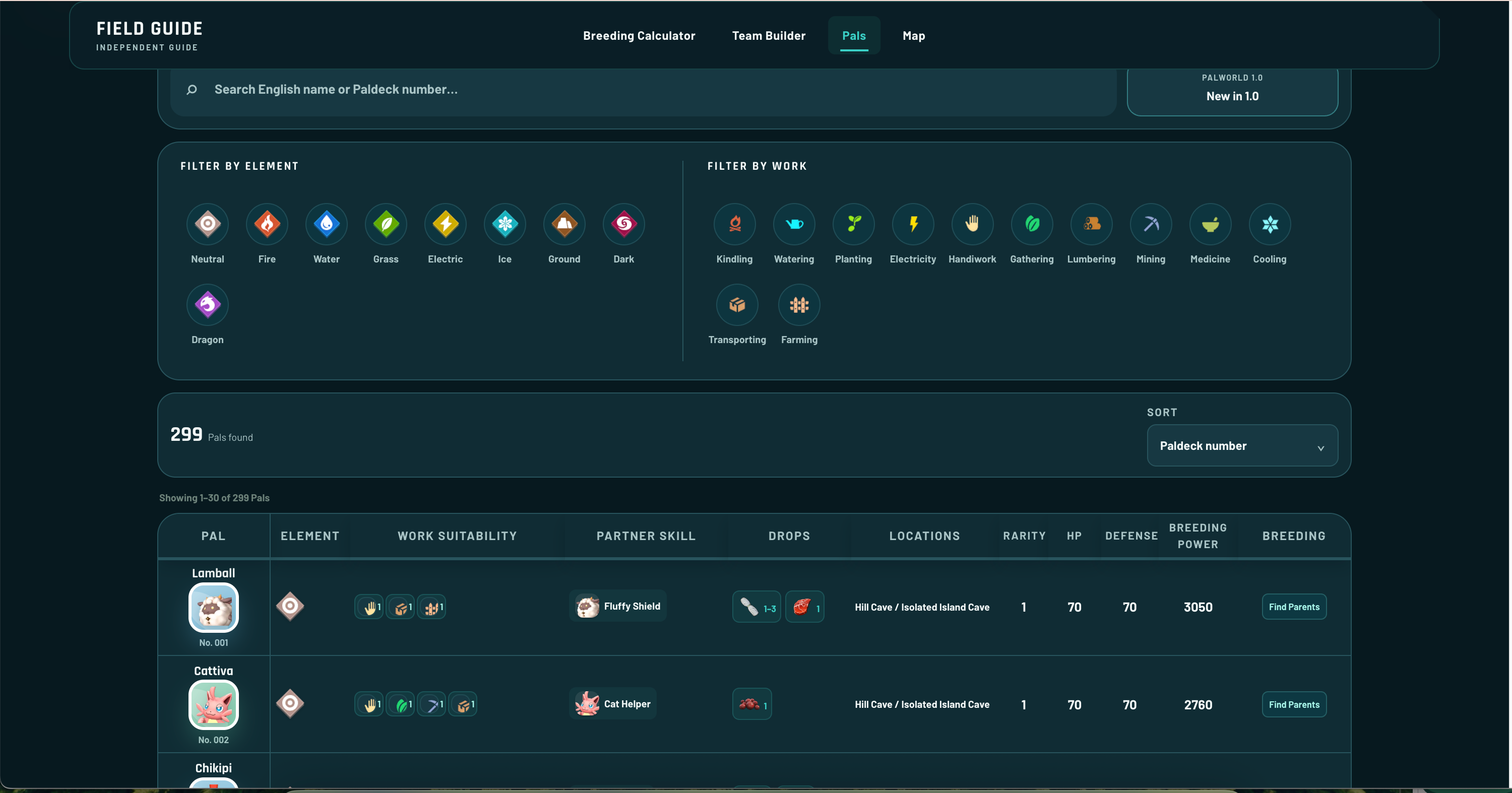Select the Transporting work filter
This screenshot has width=1512, height=793.
(737, 305)
